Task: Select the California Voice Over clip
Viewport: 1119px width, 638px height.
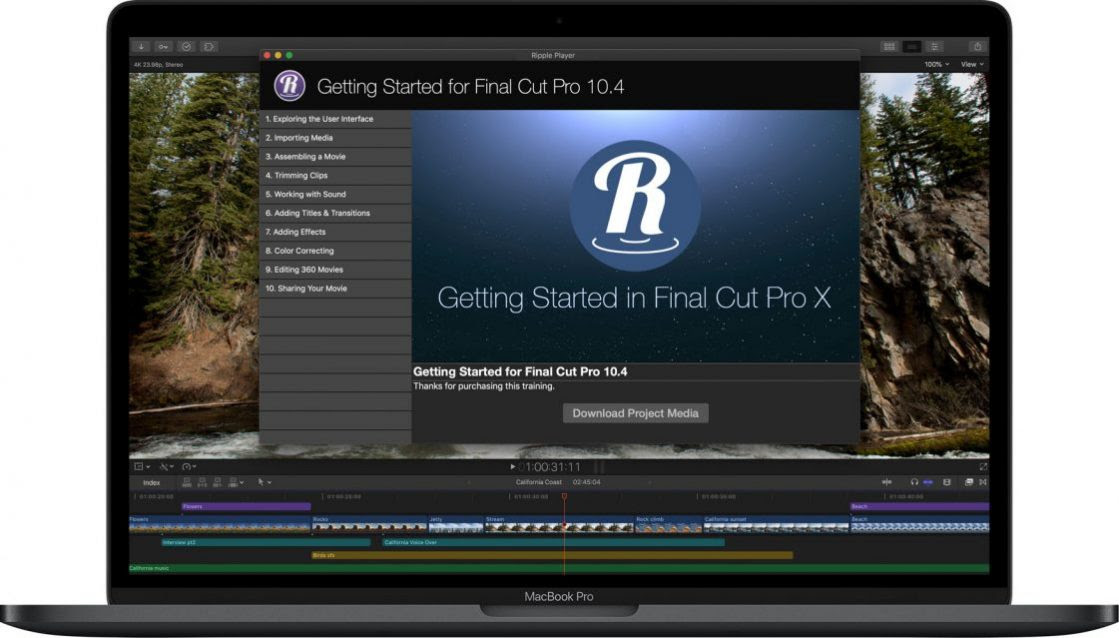Action: 553,542
